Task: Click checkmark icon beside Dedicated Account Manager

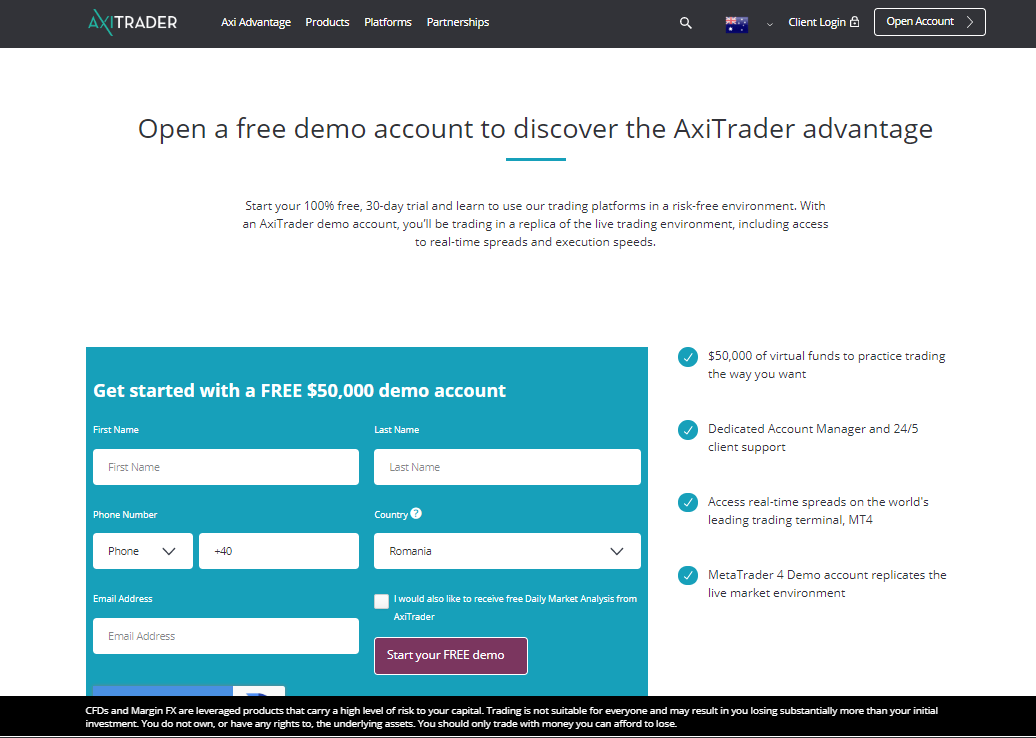Action: coord(688,429)
